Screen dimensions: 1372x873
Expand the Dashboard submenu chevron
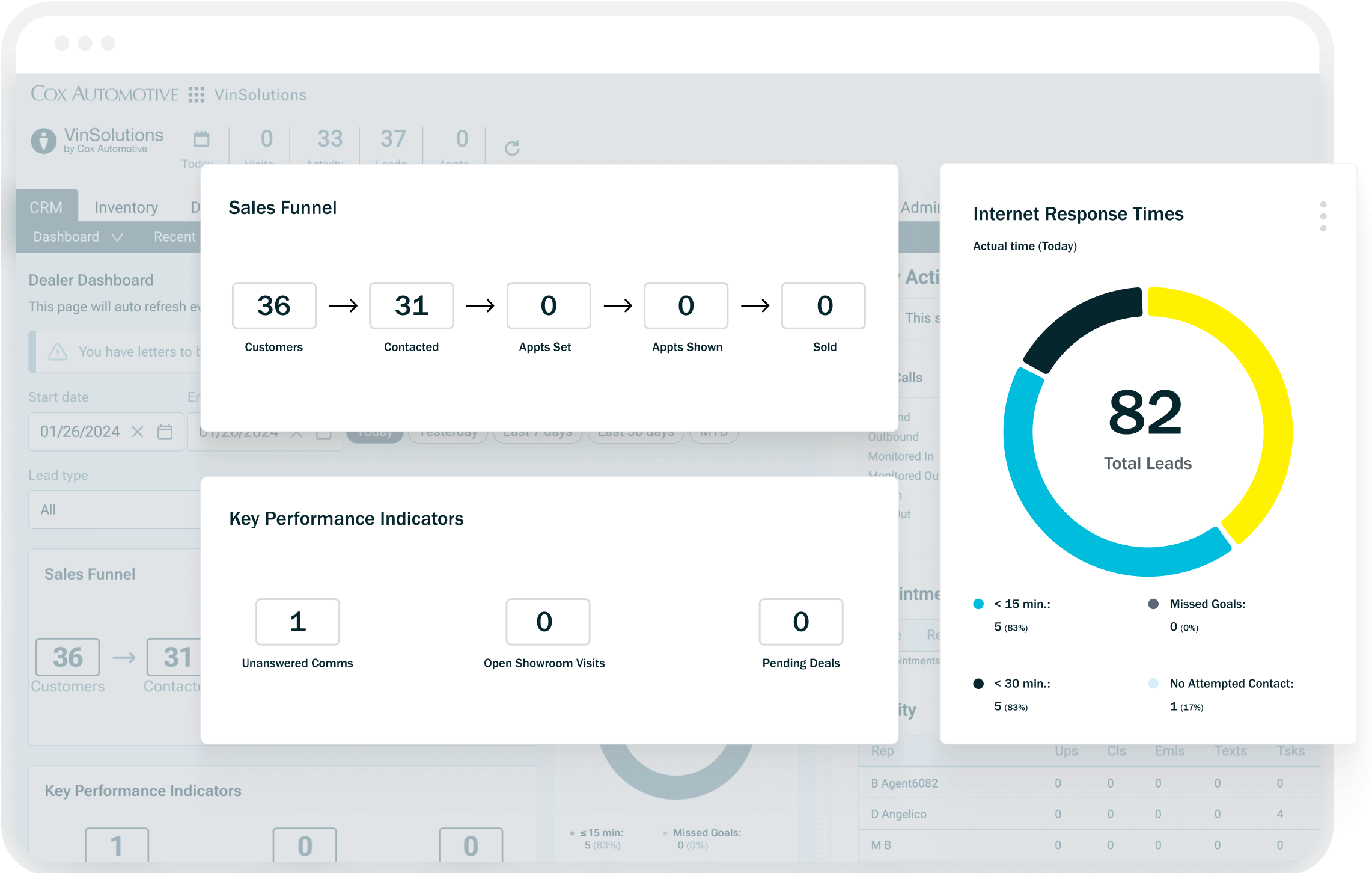pos(118,237)
